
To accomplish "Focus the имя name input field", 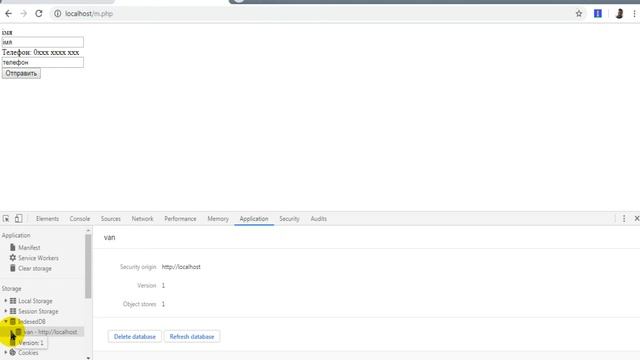I will (43, 42).
